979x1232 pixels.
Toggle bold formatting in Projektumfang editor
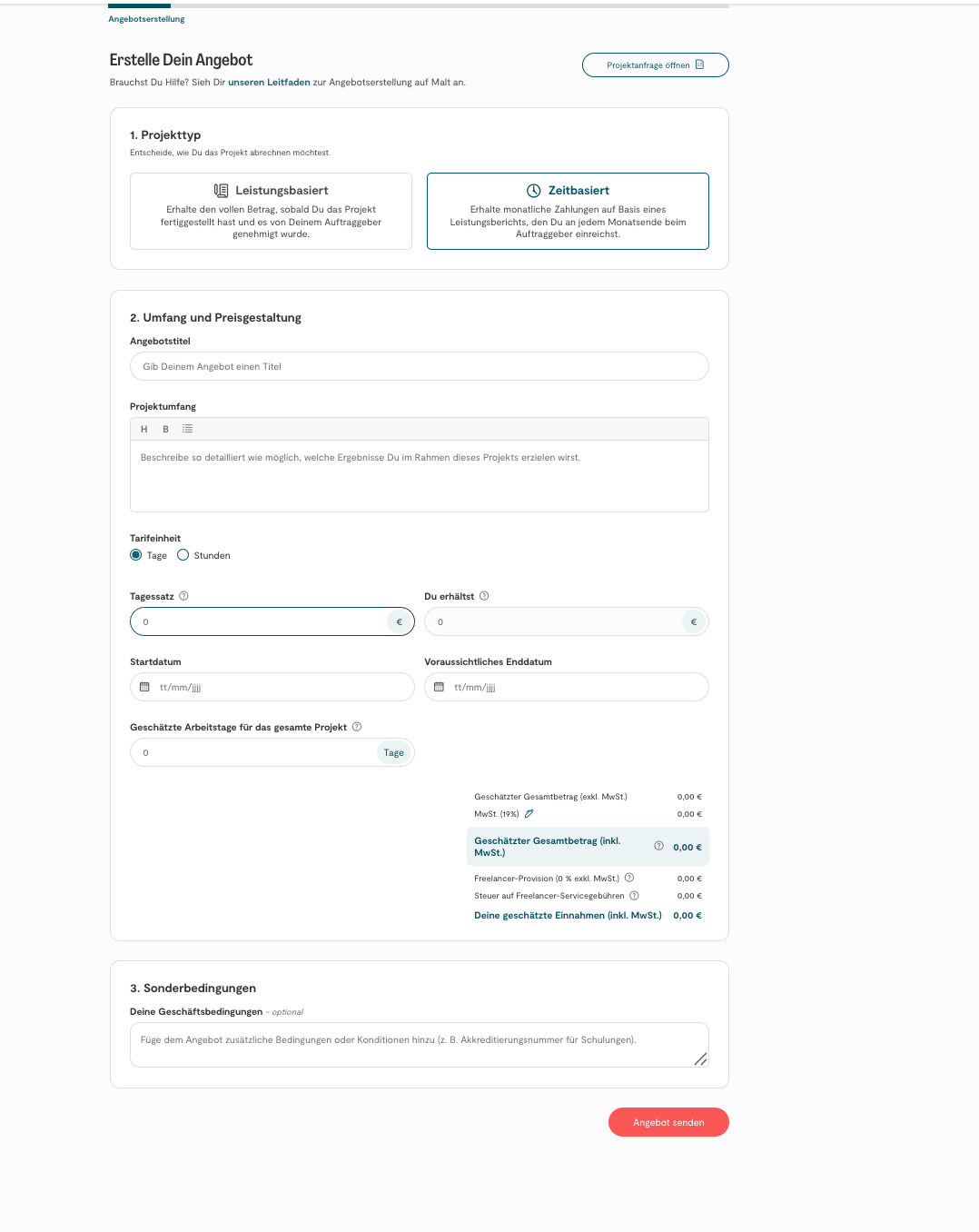165,429
